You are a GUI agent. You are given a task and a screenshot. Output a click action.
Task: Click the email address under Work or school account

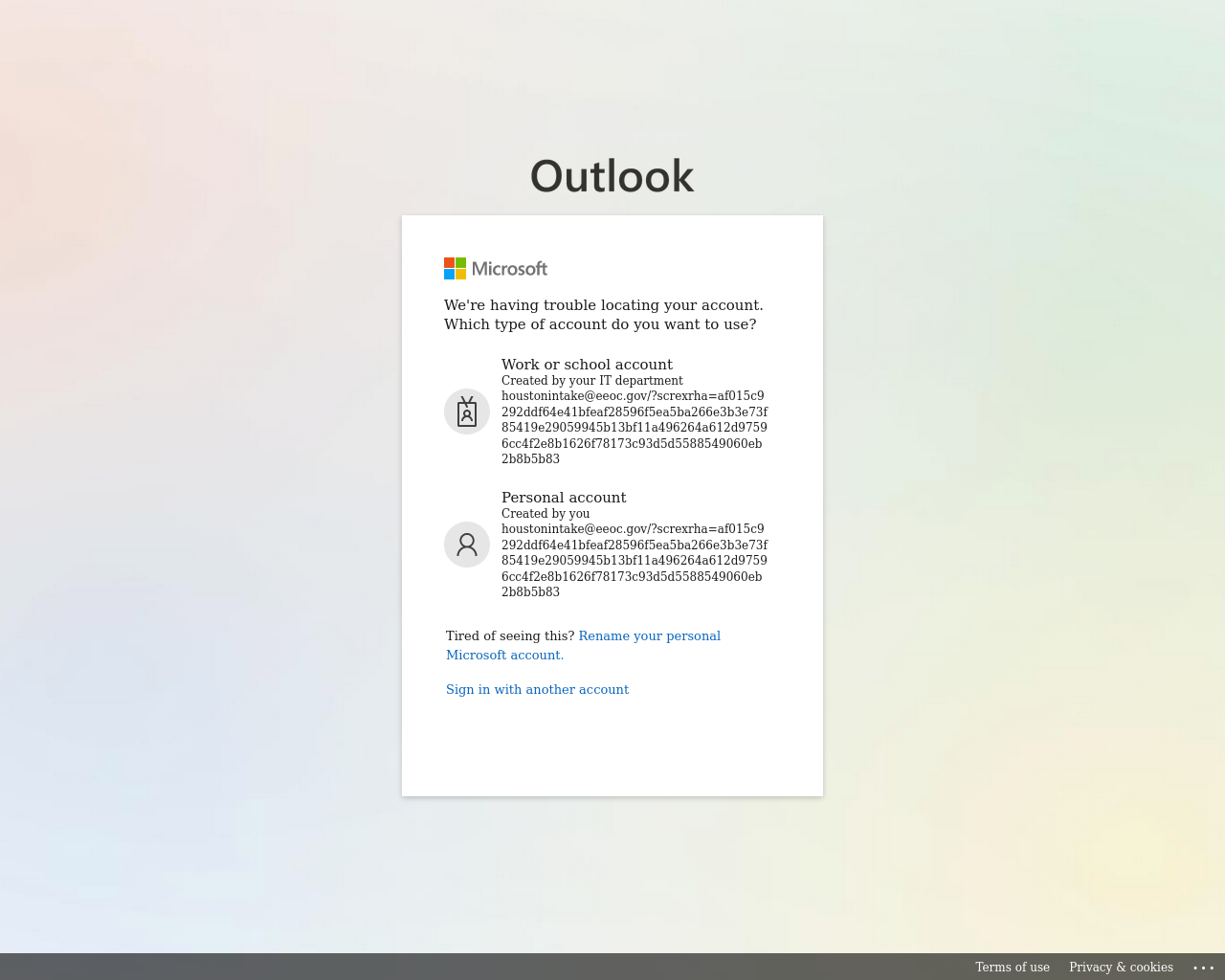click(x=635, y=427)
